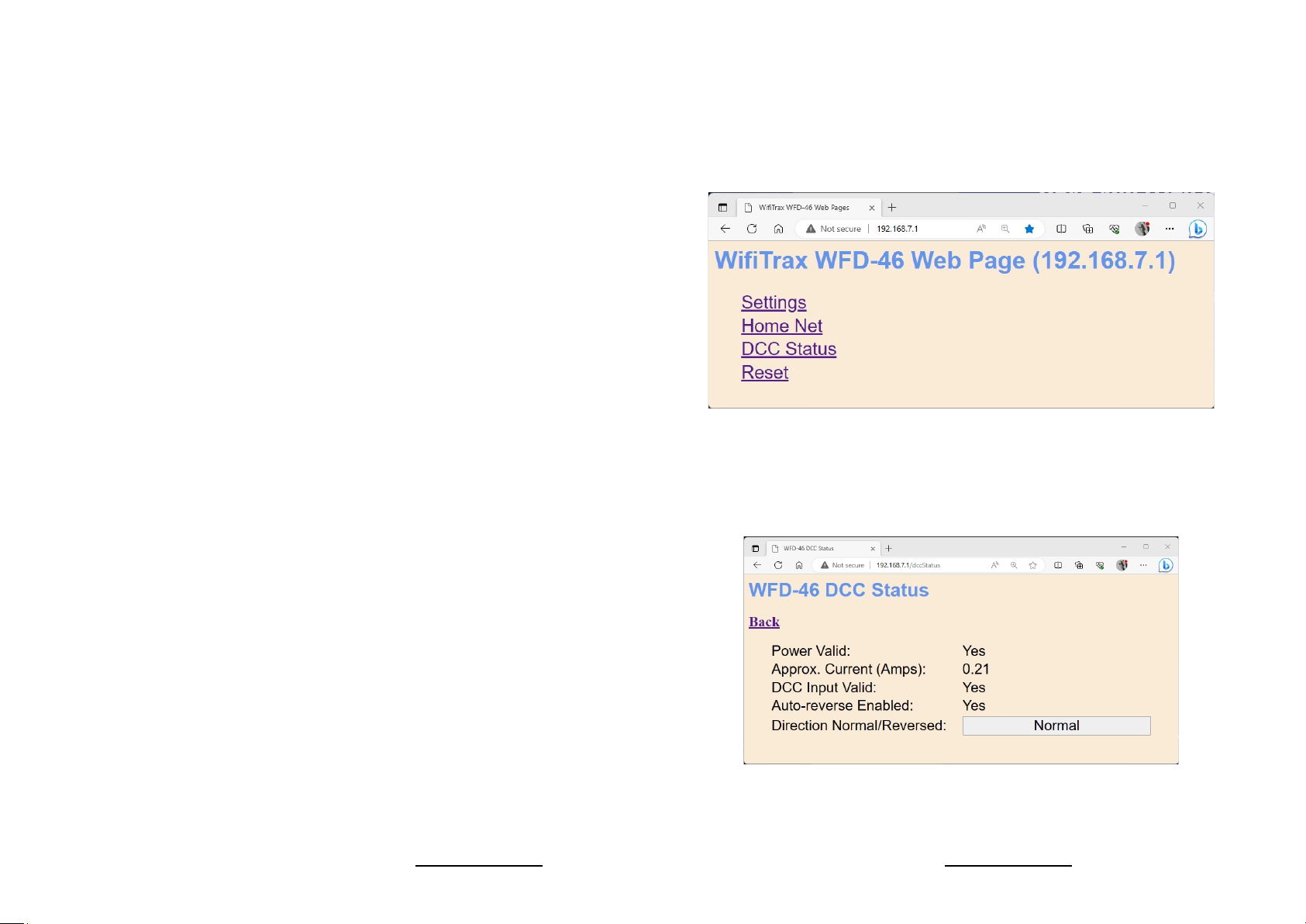Image resolution: width=1306 pixels, height=924 pixels.
Task: Click the Auto-reverse Enabled: label
Action: click(x=843, y=705)
